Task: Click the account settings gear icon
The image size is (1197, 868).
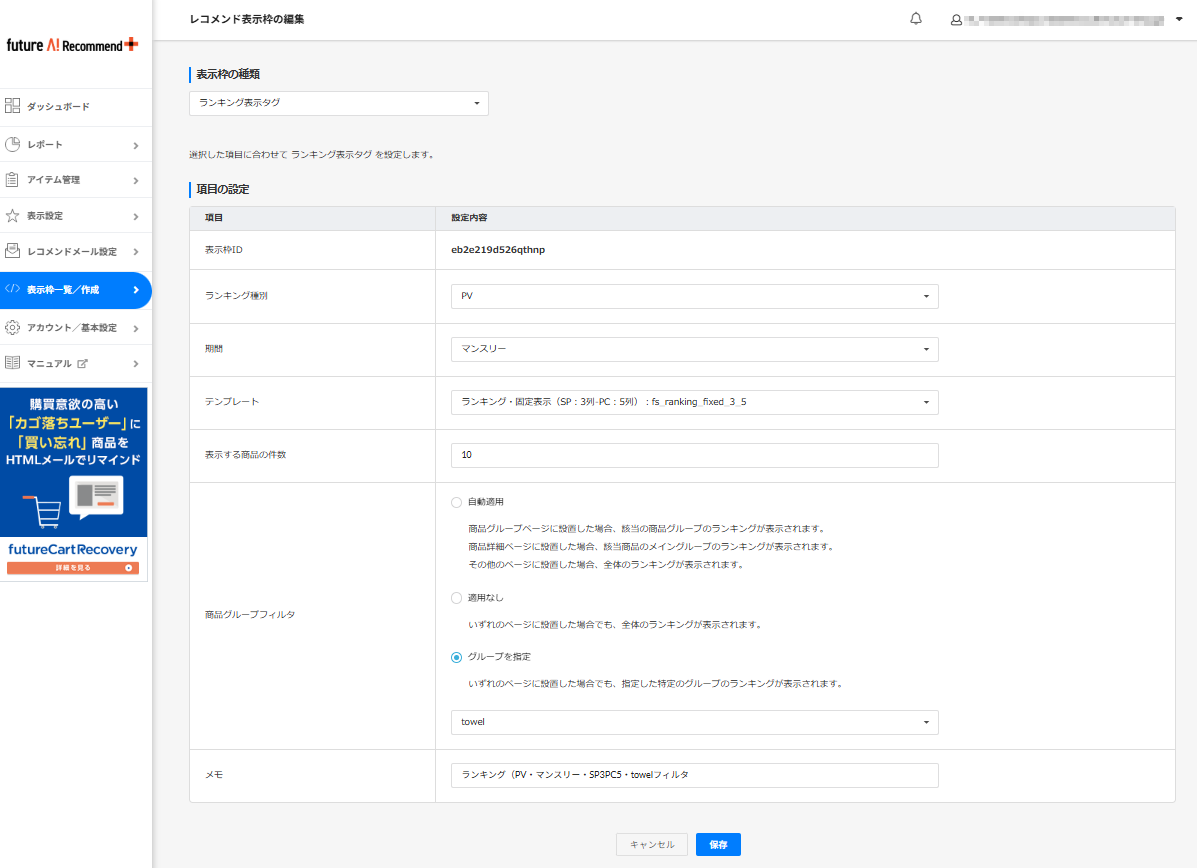Action: (13, 328)
